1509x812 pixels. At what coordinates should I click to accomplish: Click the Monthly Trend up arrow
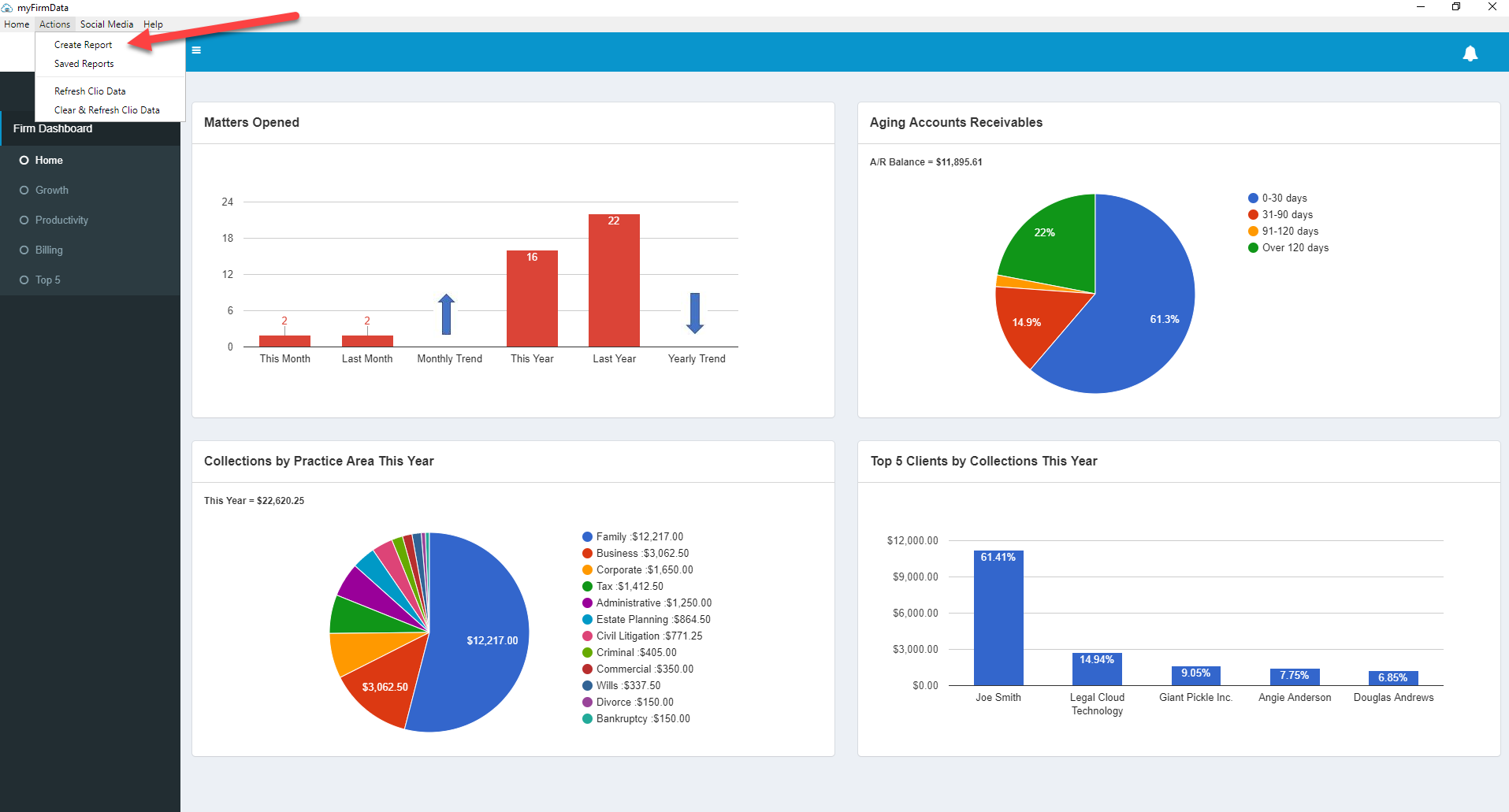447,314
